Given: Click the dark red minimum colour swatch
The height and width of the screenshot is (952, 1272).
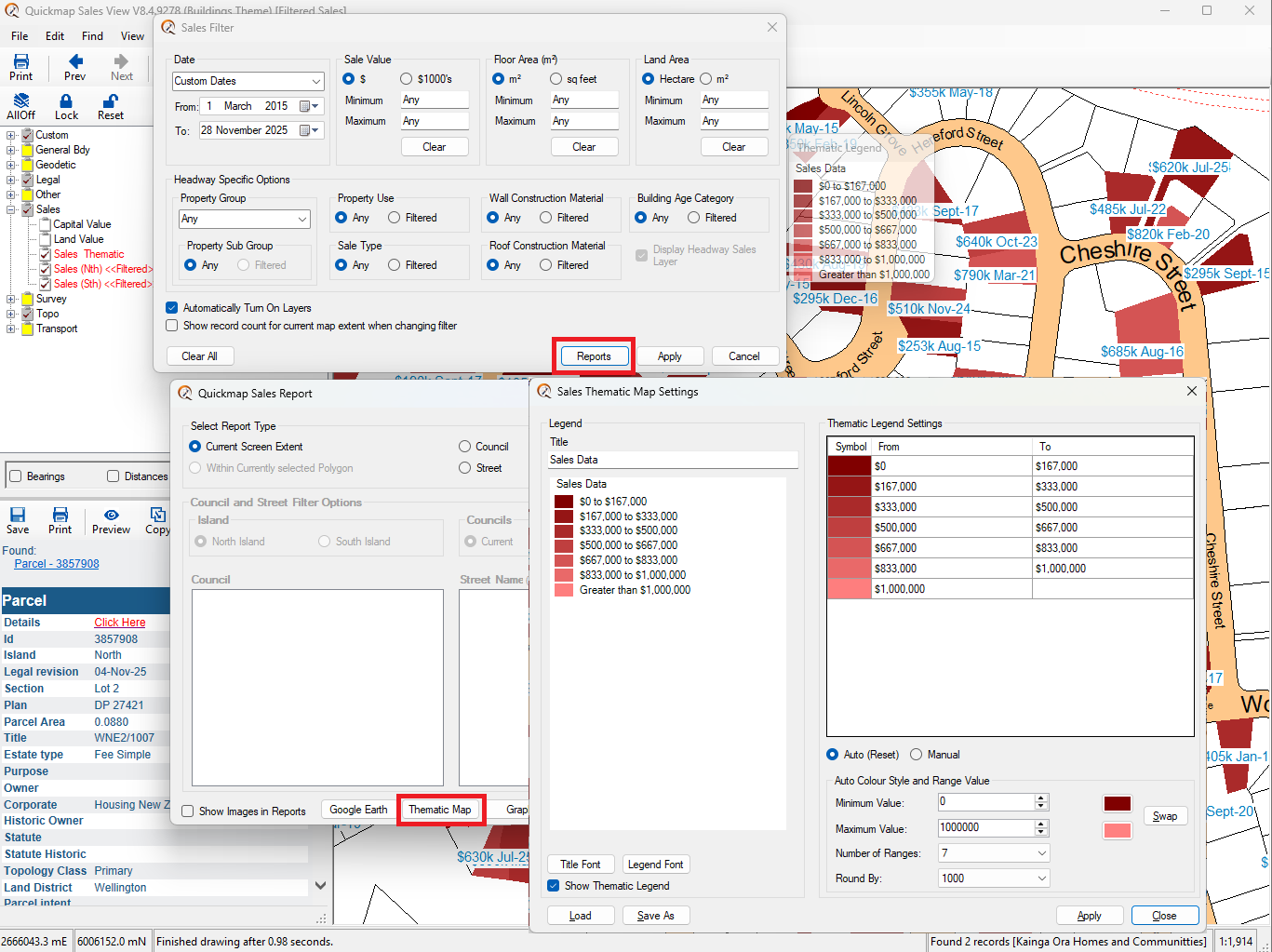Looking at the screenshot, I should tap(1117, 804).
